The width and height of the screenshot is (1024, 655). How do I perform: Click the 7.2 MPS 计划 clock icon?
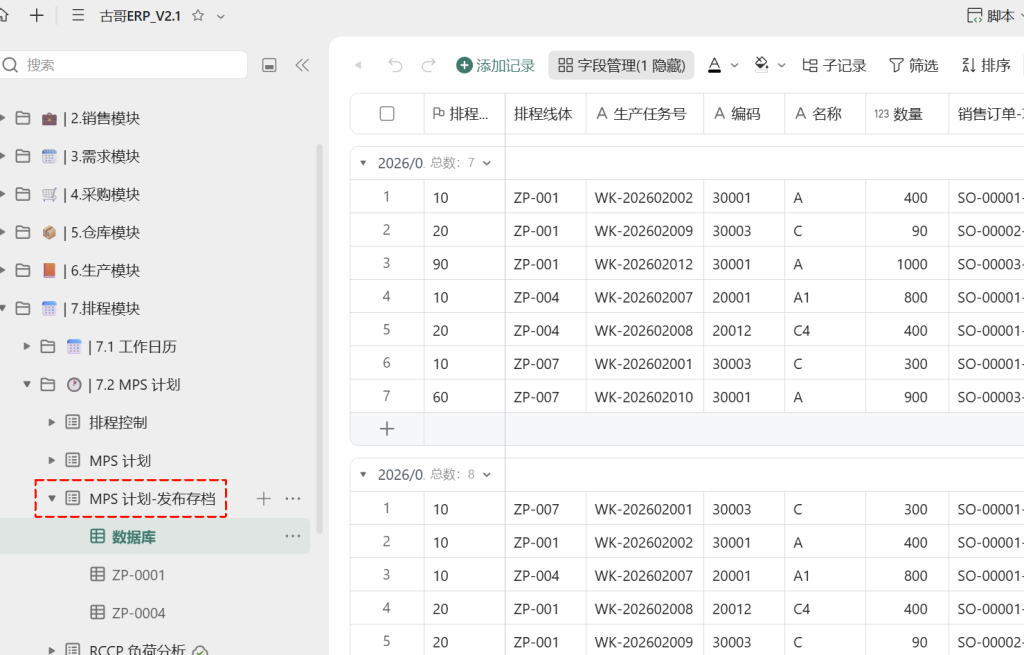tap(74, 385)
